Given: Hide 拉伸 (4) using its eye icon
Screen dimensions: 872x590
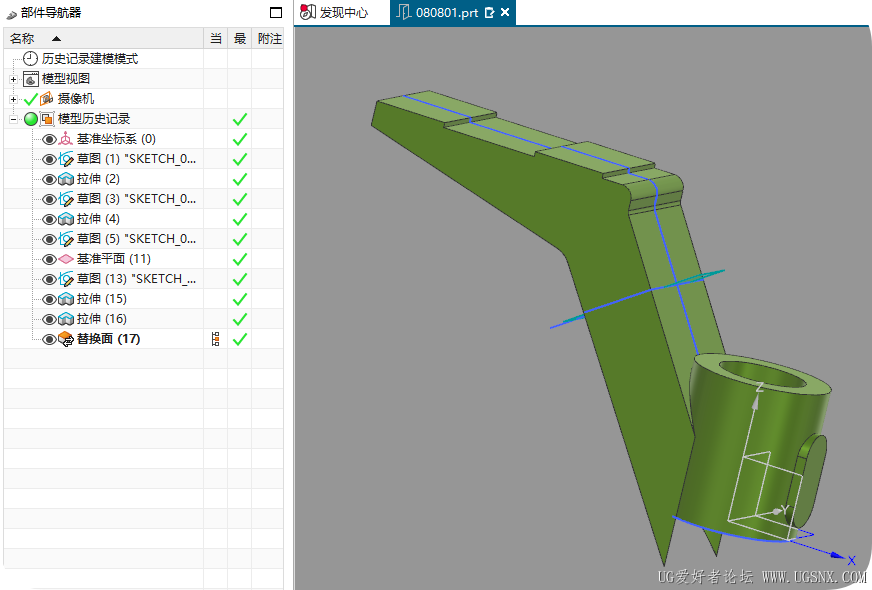Looking at the screenshot, I should [x=49, y=219].
